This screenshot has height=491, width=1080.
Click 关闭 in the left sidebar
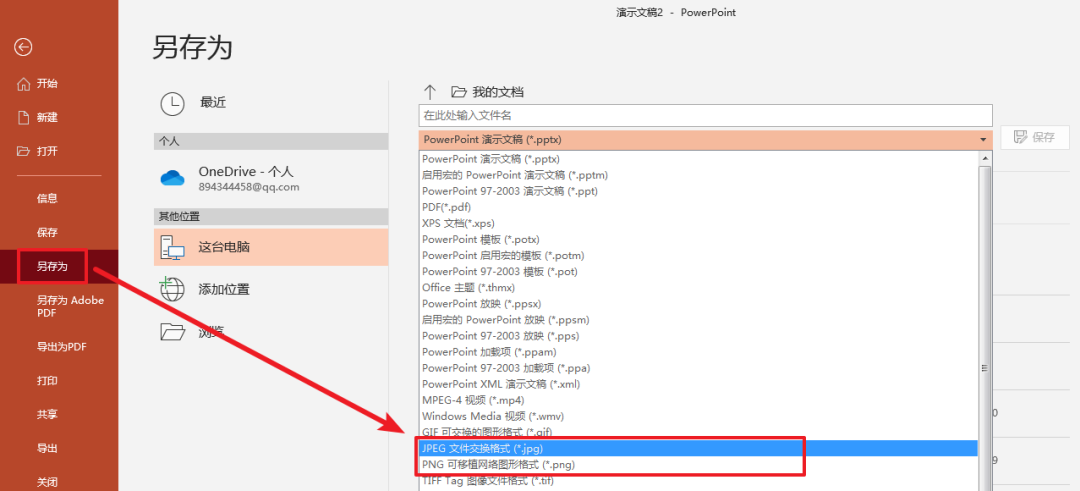(48, 481)
